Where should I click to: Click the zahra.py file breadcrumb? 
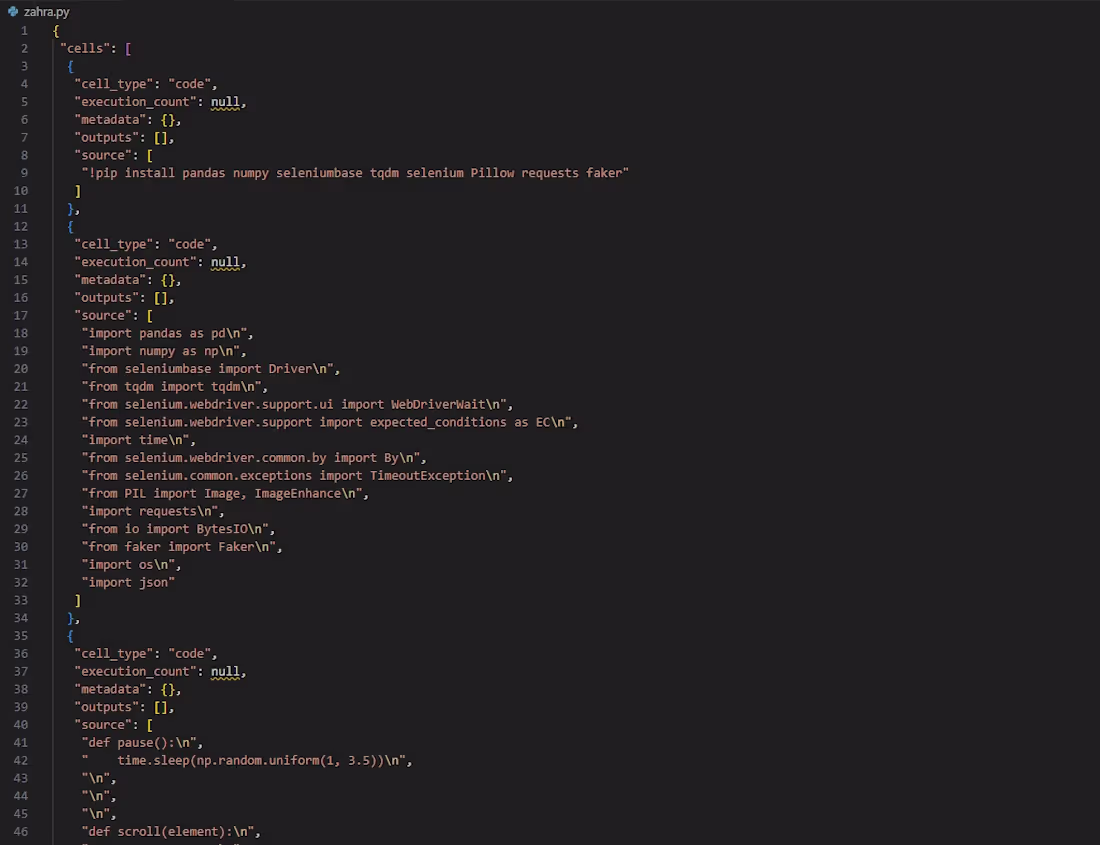pos(46,12)
